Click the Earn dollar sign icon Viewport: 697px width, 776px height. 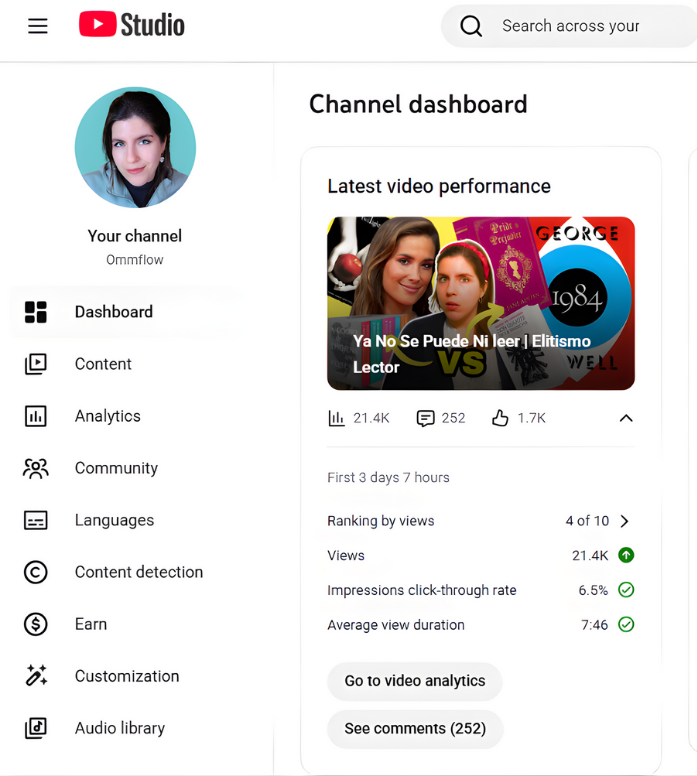tap(36, 624)
